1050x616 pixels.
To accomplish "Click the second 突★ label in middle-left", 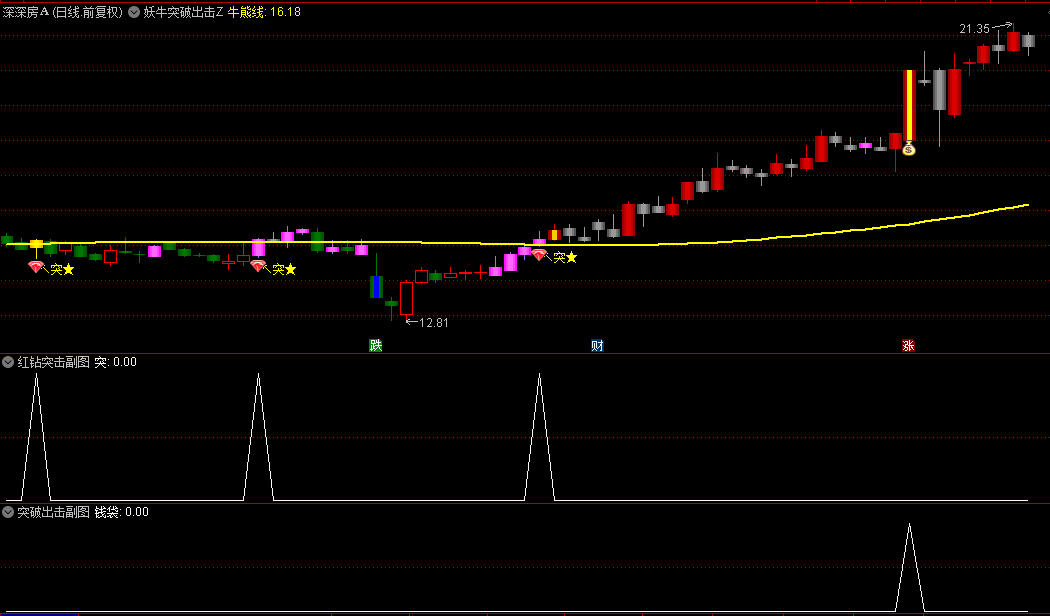I will point(284,269).
